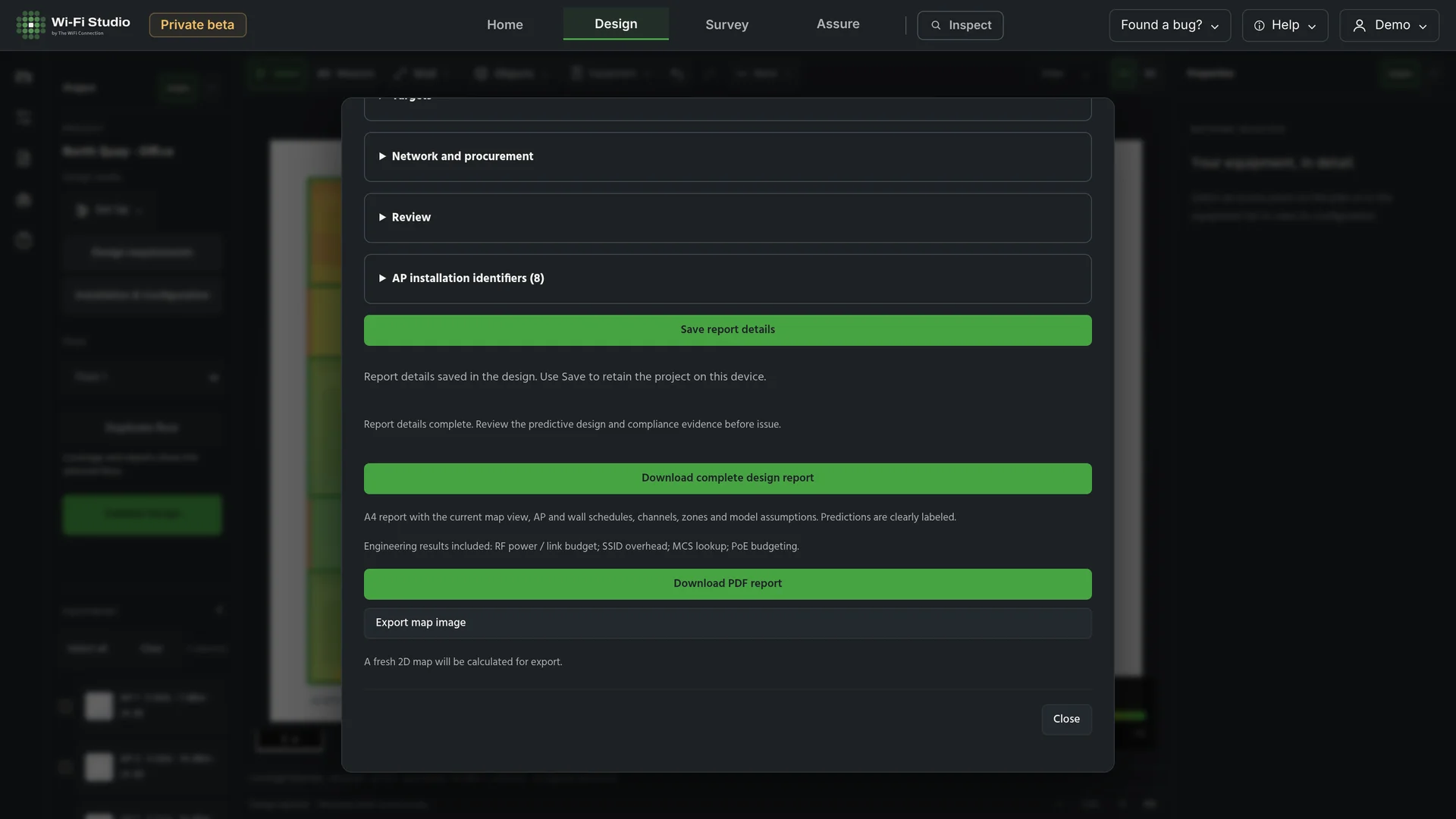The image size is (1456, 819).
Task: Expand the Review section
Action: click(x=727, y=218)
